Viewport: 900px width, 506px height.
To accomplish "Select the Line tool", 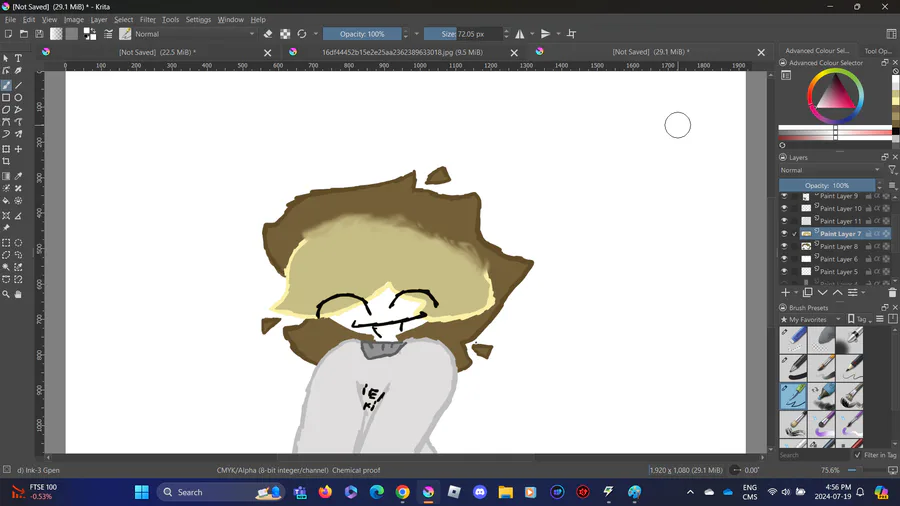I will coord(18,85).
